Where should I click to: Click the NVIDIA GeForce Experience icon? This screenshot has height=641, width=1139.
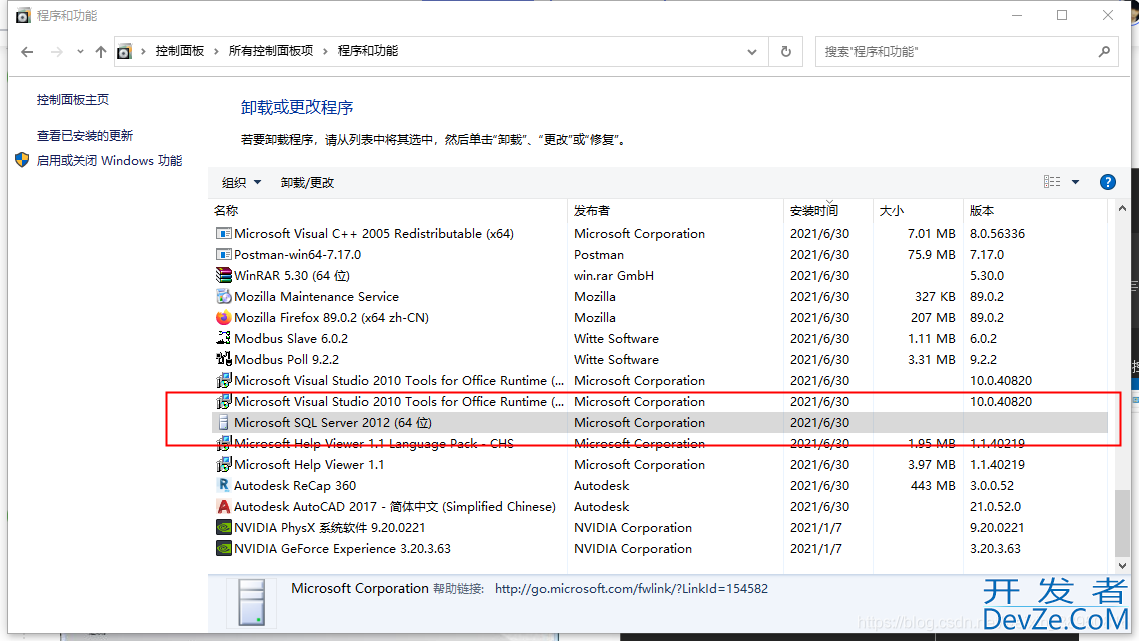pos(224,549)
